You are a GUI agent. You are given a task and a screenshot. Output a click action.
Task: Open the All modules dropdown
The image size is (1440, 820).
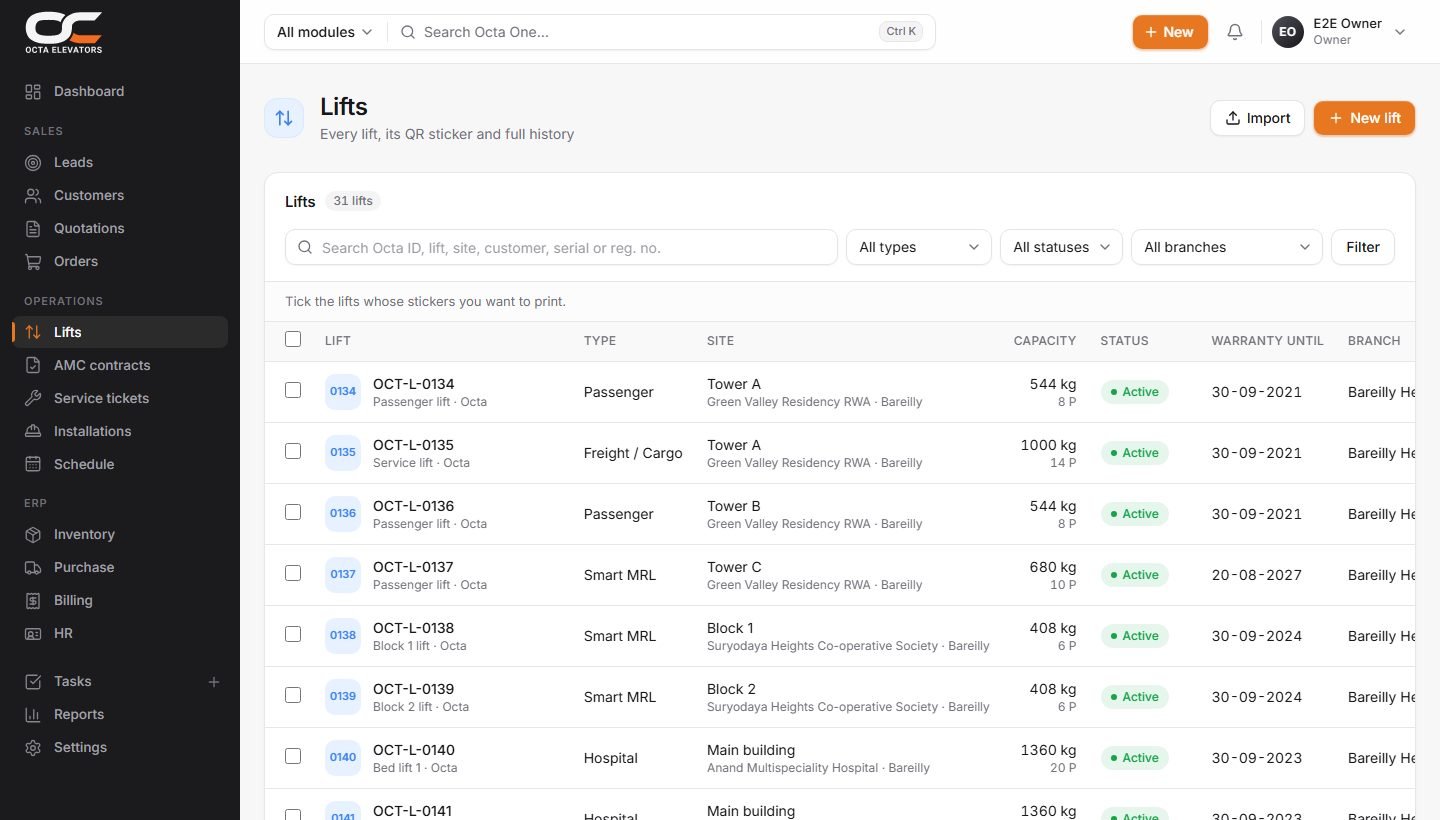point(325,32)
